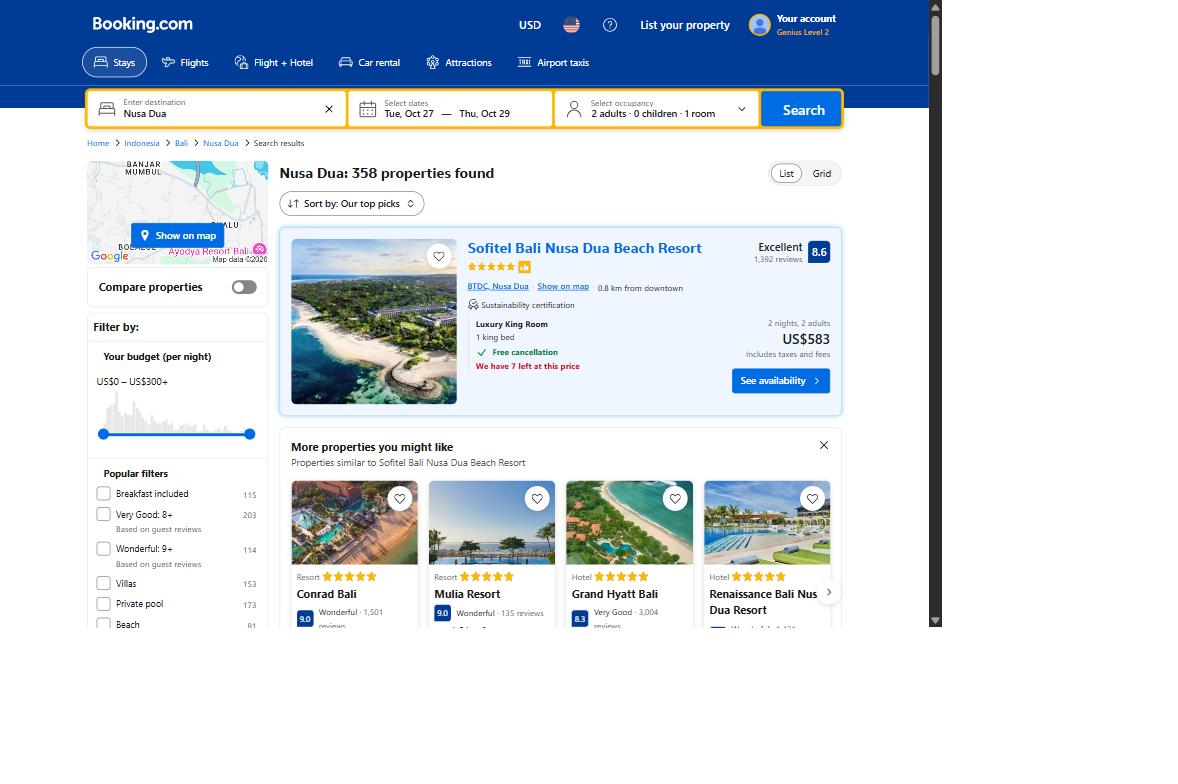This screenshot has width=1178, height=784.
Task: Click budget slider maximum handle
Action: [249, 434]
